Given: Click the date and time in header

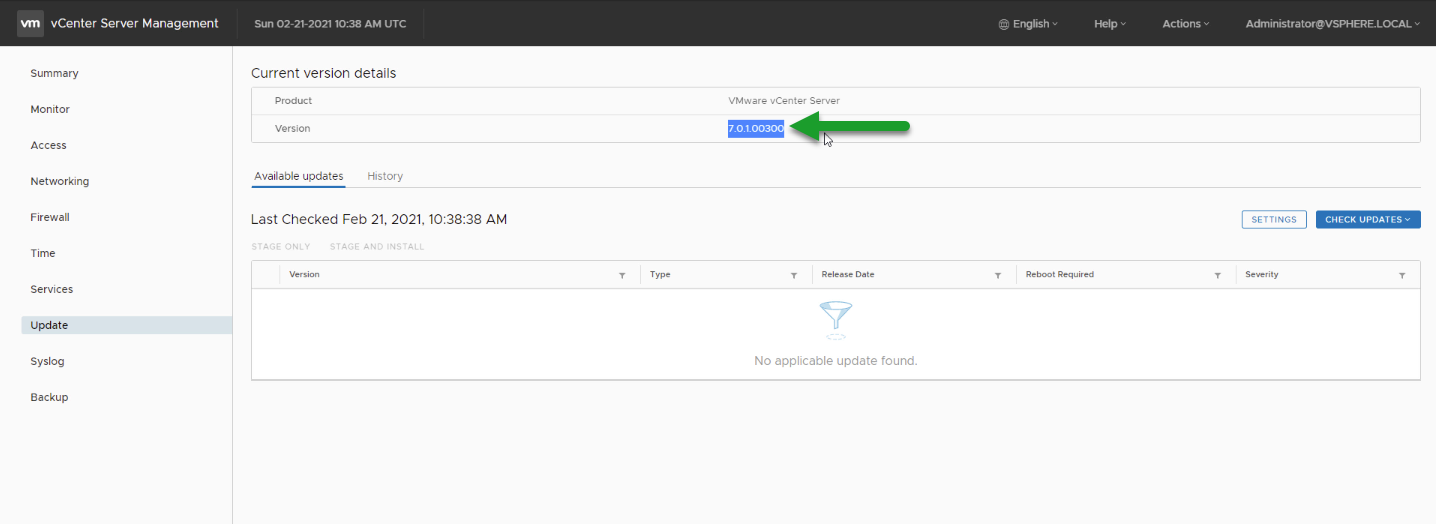Looking at the screenshot, I should [330, 24].
